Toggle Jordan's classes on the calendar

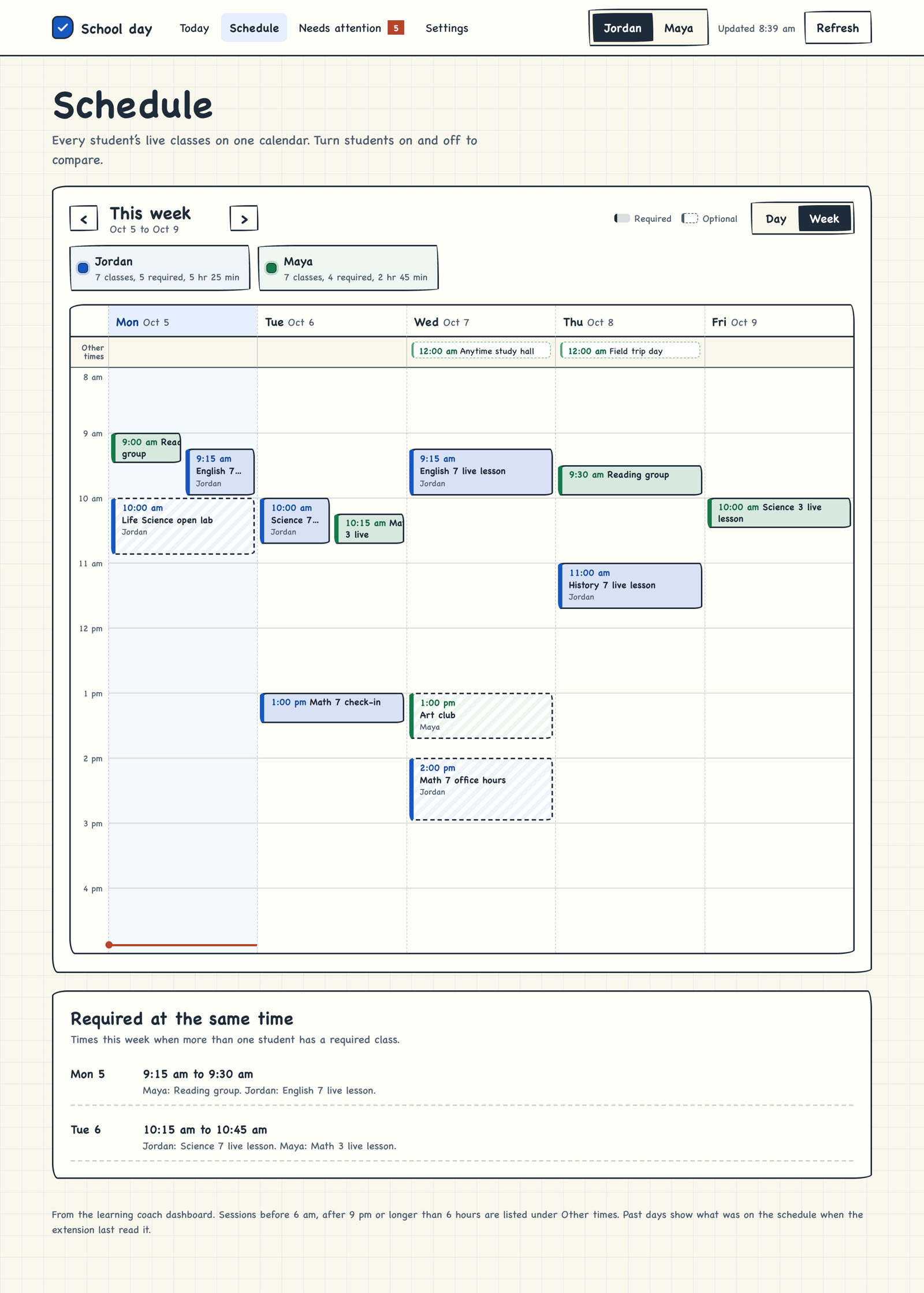(160, 268)
